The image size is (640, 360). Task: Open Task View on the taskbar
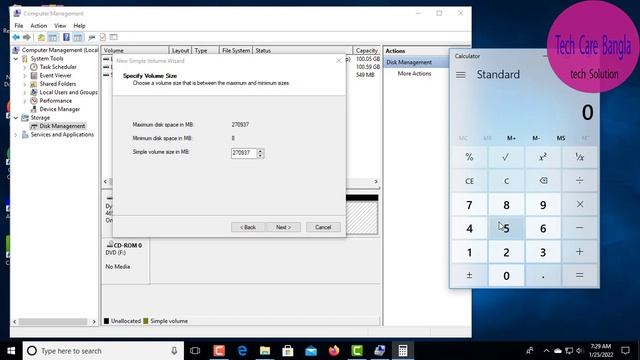coord(195,351)
